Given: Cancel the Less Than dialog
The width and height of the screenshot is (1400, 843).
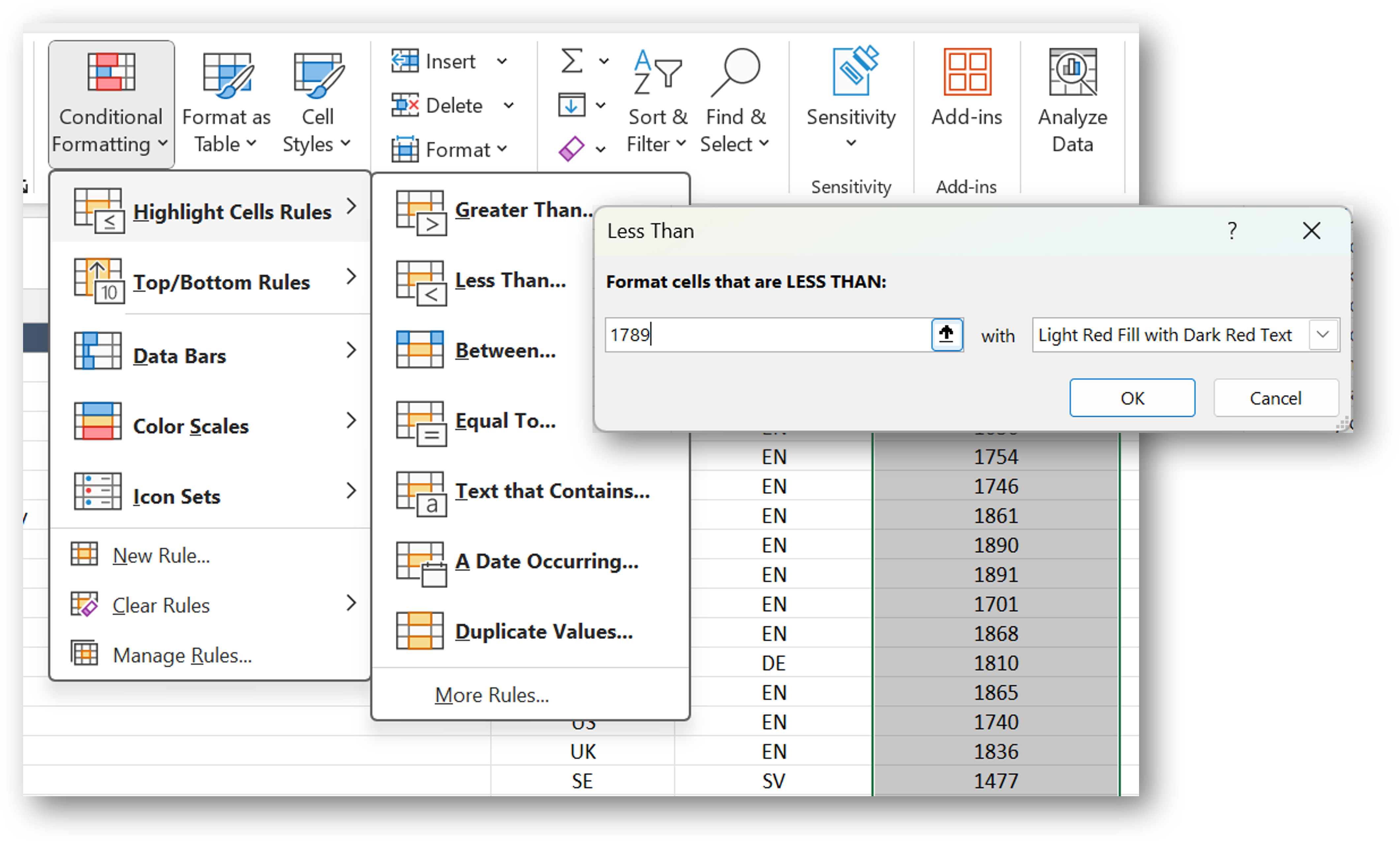Looking at the screenshot, I should 1276,397.
